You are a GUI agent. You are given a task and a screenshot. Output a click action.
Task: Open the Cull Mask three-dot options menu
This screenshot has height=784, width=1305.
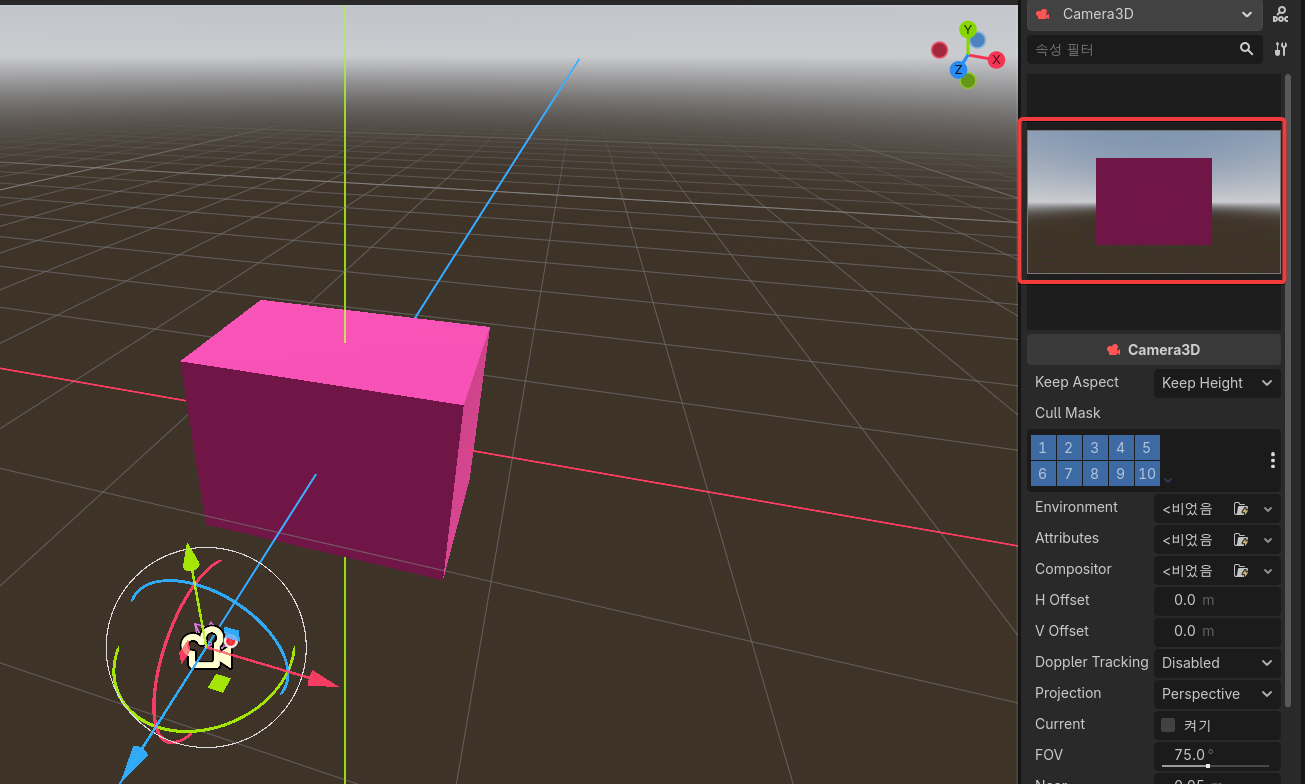point(1272,460)
